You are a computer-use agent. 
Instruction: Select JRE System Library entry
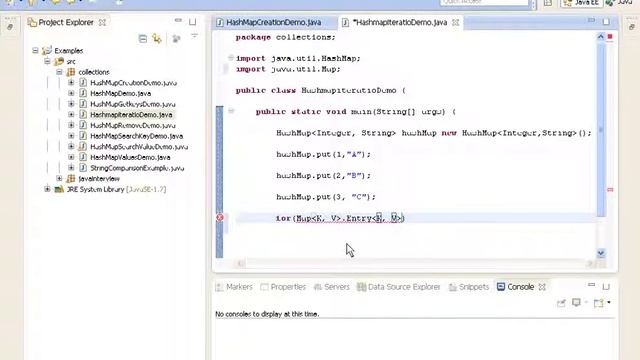(x=116, y=189)
